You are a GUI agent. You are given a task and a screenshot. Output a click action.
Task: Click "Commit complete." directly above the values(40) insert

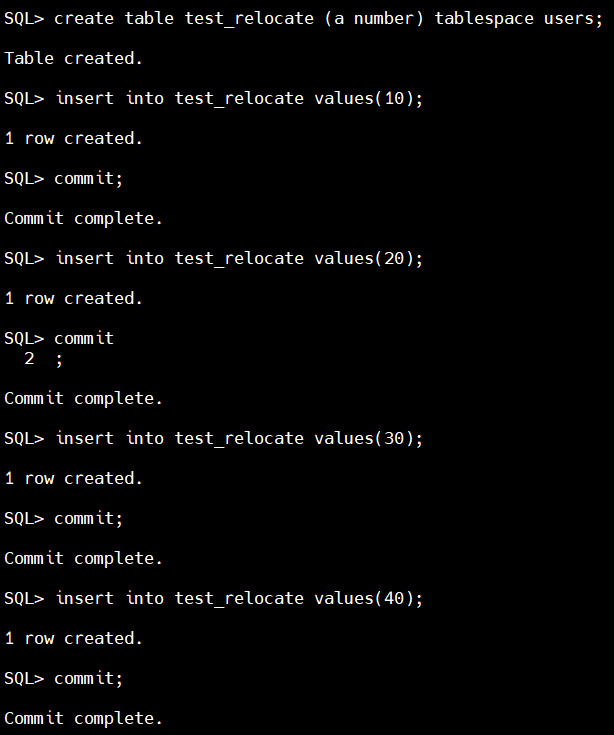pyautogui.click(x=83, y=558)
